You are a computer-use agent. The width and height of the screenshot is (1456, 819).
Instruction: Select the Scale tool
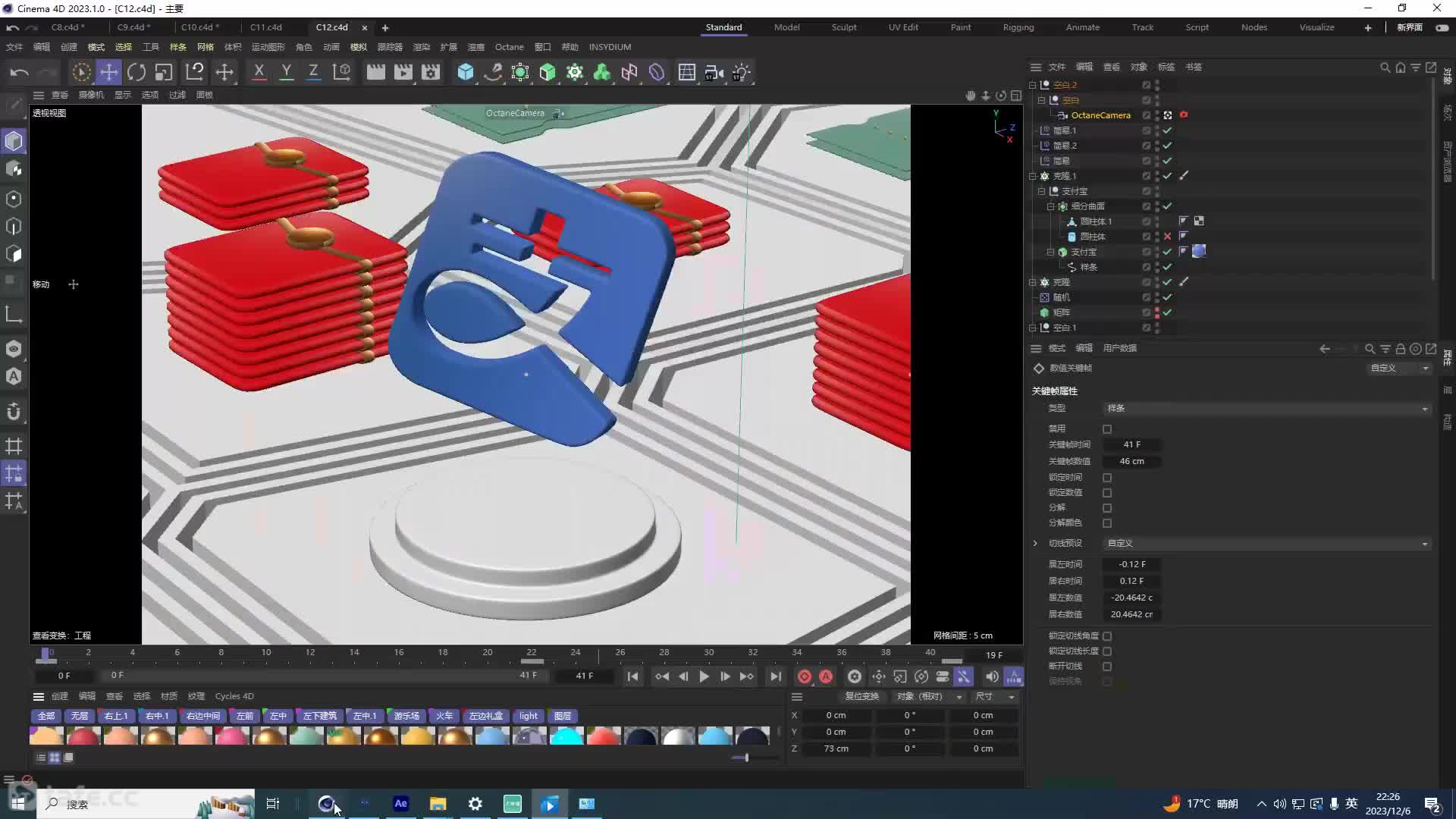click(x=164, y=72)
